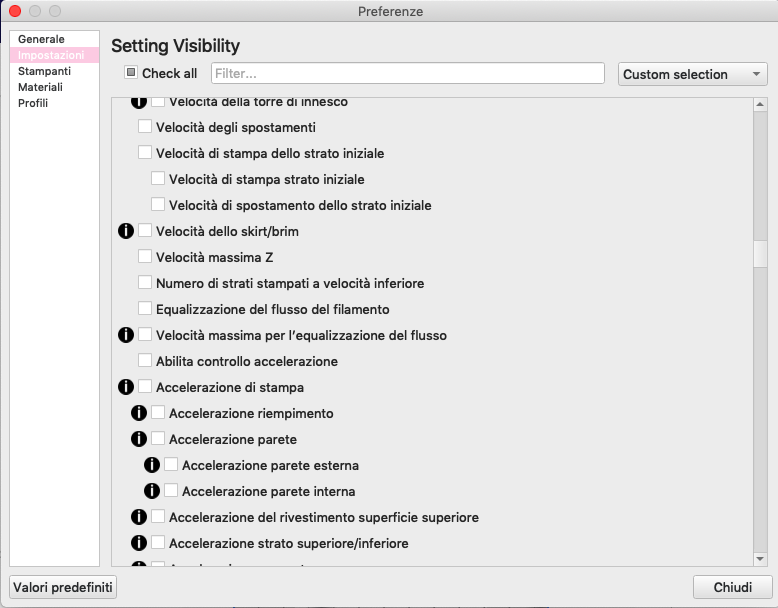Click info icon for Accelerazione del rivestimento superficie superiore
This screenshot has height=608, width=778.
click(139, 517)
